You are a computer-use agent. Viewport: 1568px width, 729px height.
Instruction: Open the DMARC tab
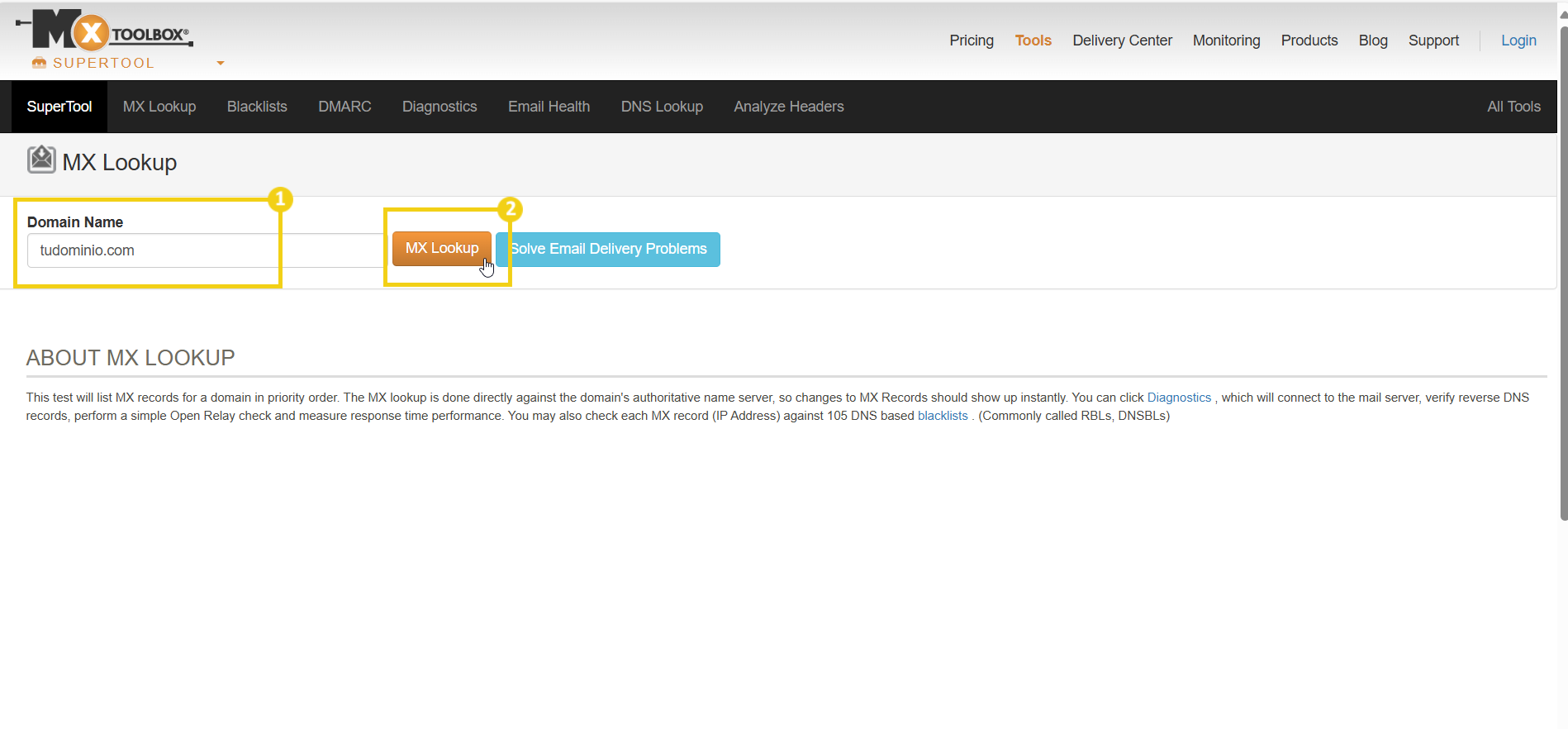pos(344,107)
